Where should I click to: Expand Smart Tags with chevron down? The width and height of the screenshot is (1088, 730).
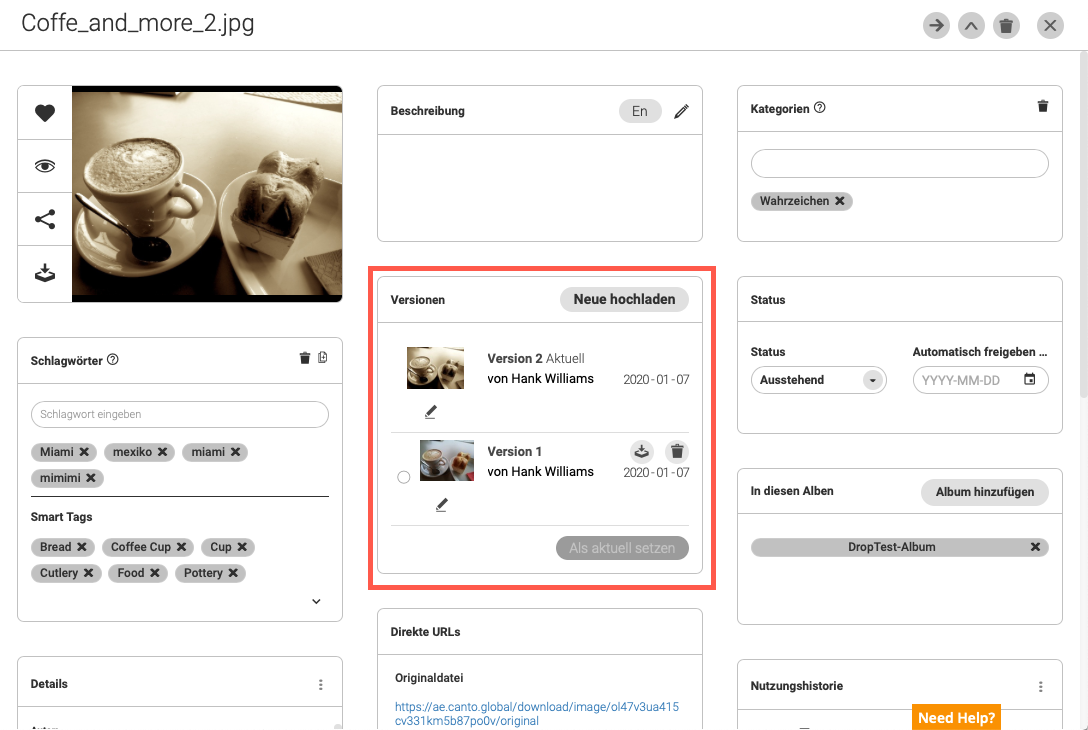[x=316, y=602]
